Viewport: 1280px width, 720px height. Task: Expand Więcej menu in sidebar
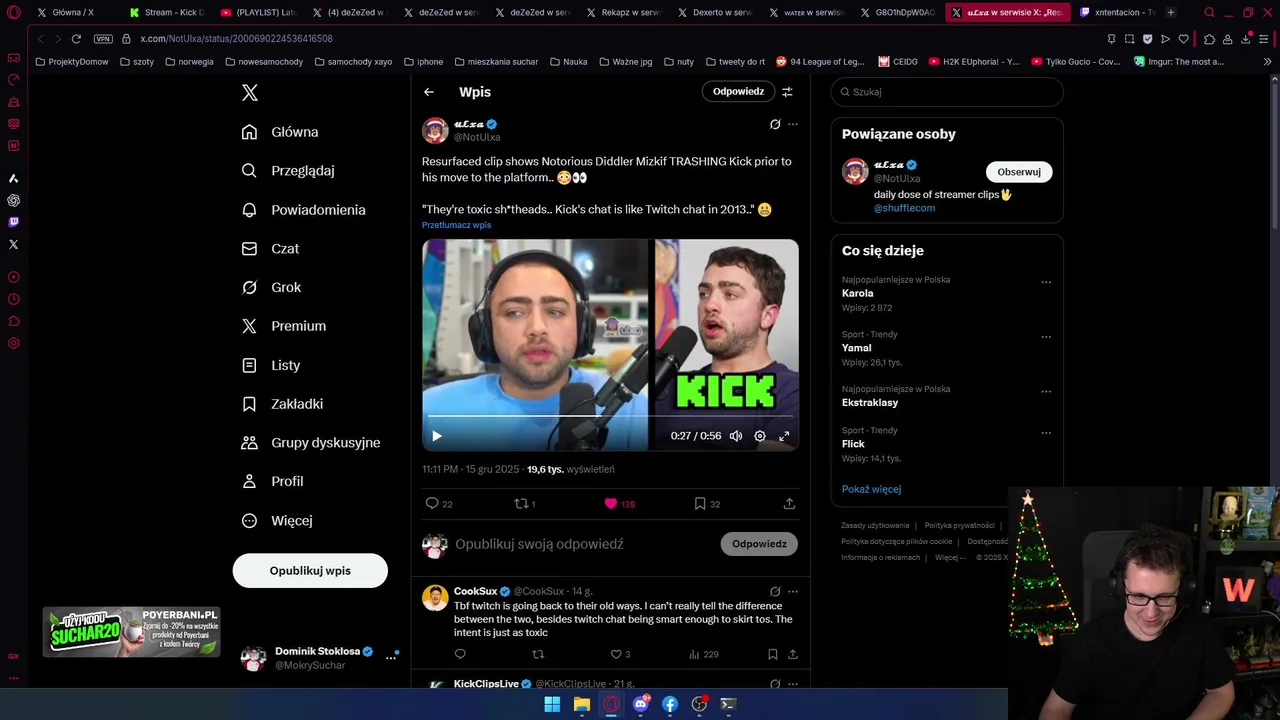[x=277, y=520]
